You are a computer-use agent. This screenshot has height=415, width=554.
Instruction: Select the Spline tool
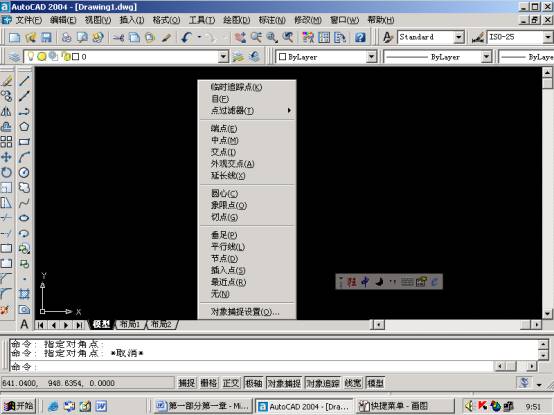pyautogui.click(x=24, y=203)
